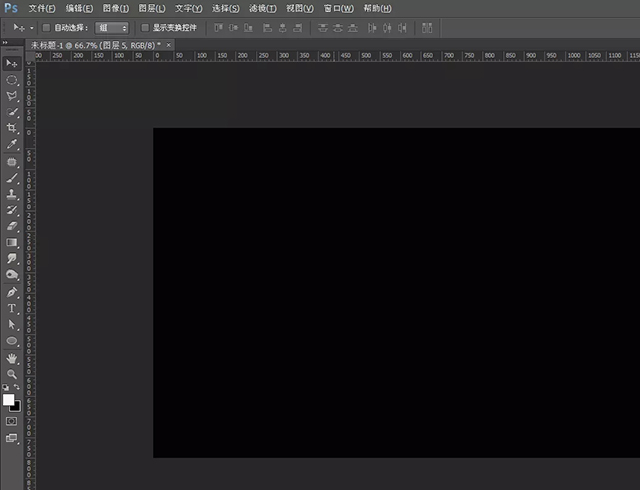Expand the Move tool preset picker arrow
Screen dimensions: 640x490
pos(32,28)
